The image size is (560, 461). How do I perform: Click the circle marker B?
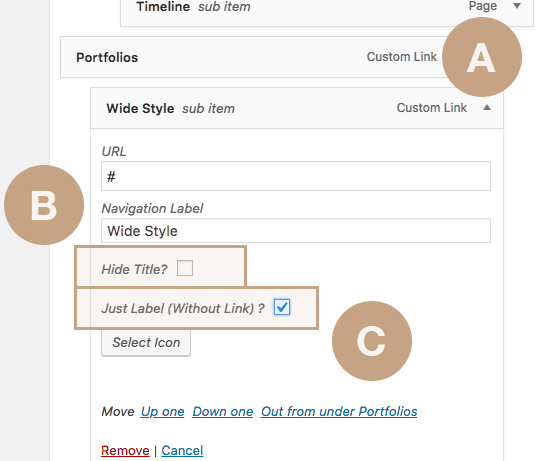[x=44, y=205]
